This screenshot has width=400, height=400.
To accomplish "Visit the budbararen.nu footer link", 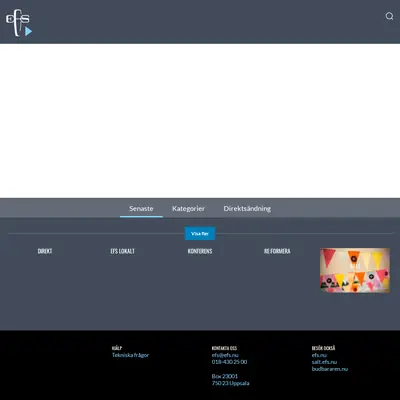I will [330, 369].
